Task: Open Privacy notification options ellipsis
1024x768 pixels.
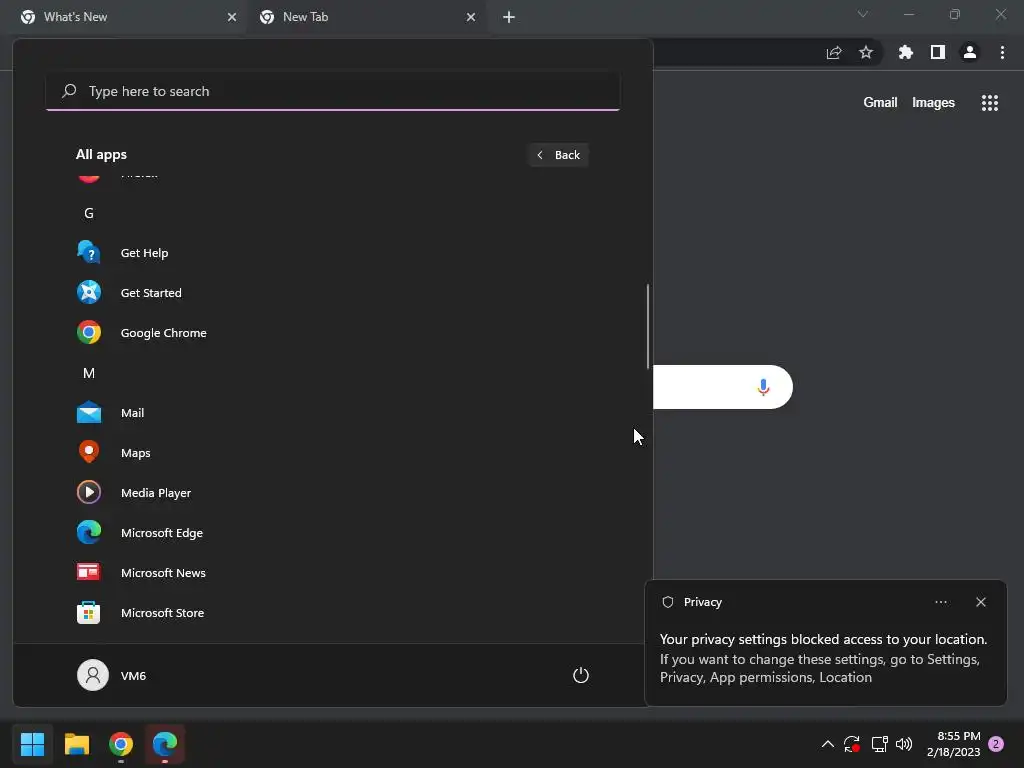Action: click(x=941, y=602)
